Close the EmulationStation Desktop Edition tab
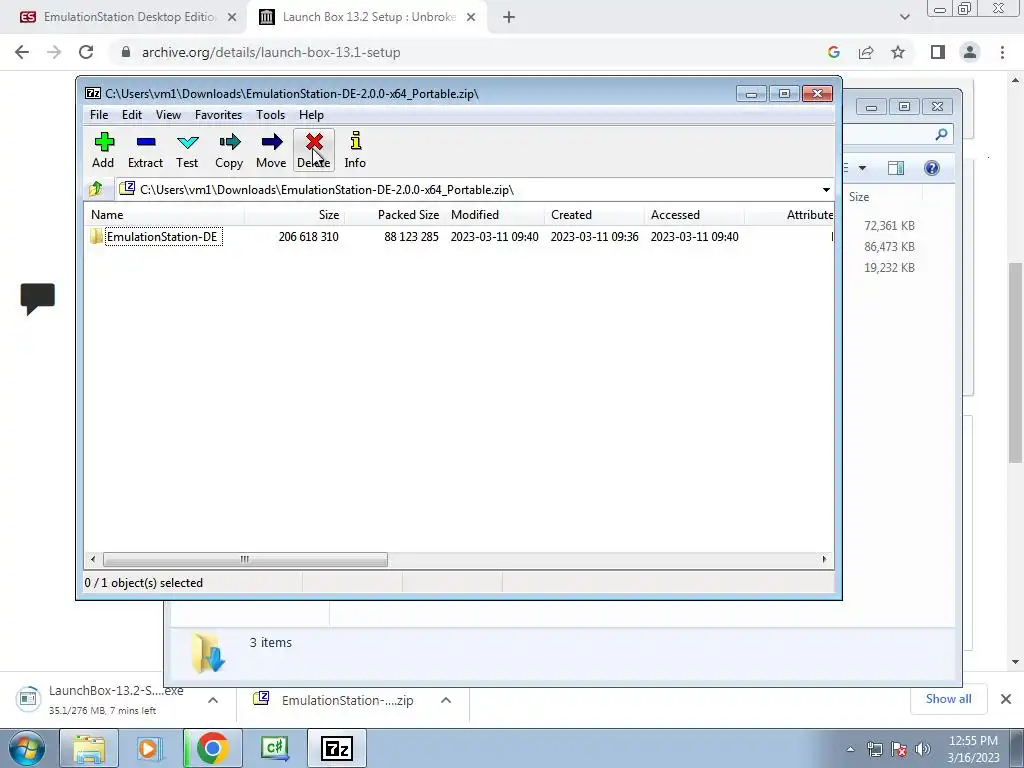This screenshot has width=1024, height=768. 232,17
